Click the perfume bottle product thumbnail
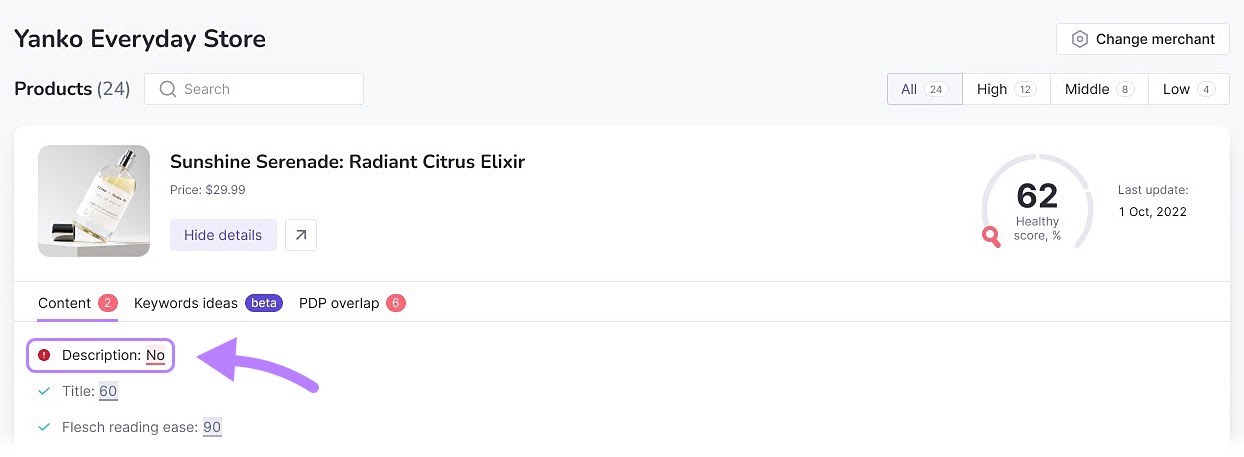The width and height of the screenshot is (1244, 457). [94, 201]
